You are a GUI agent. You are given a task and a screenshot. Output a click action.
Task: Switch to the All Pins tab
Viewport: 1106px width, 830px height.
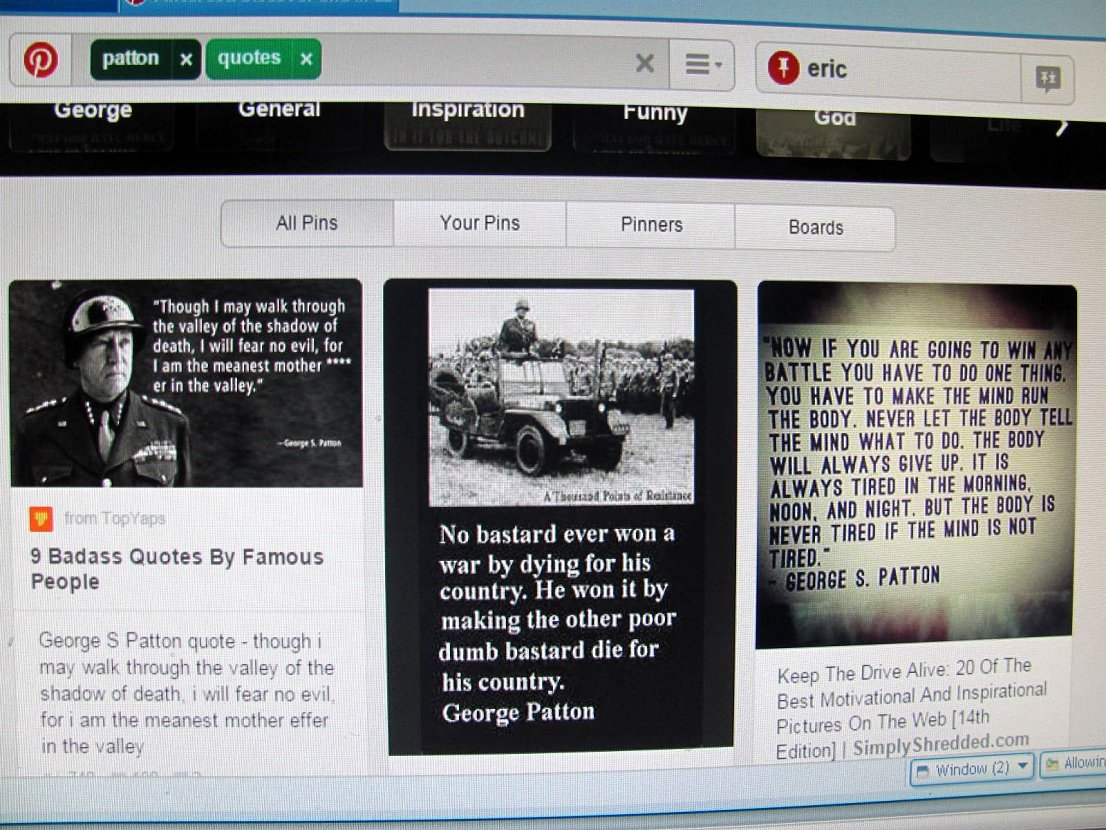coord(307,224)
